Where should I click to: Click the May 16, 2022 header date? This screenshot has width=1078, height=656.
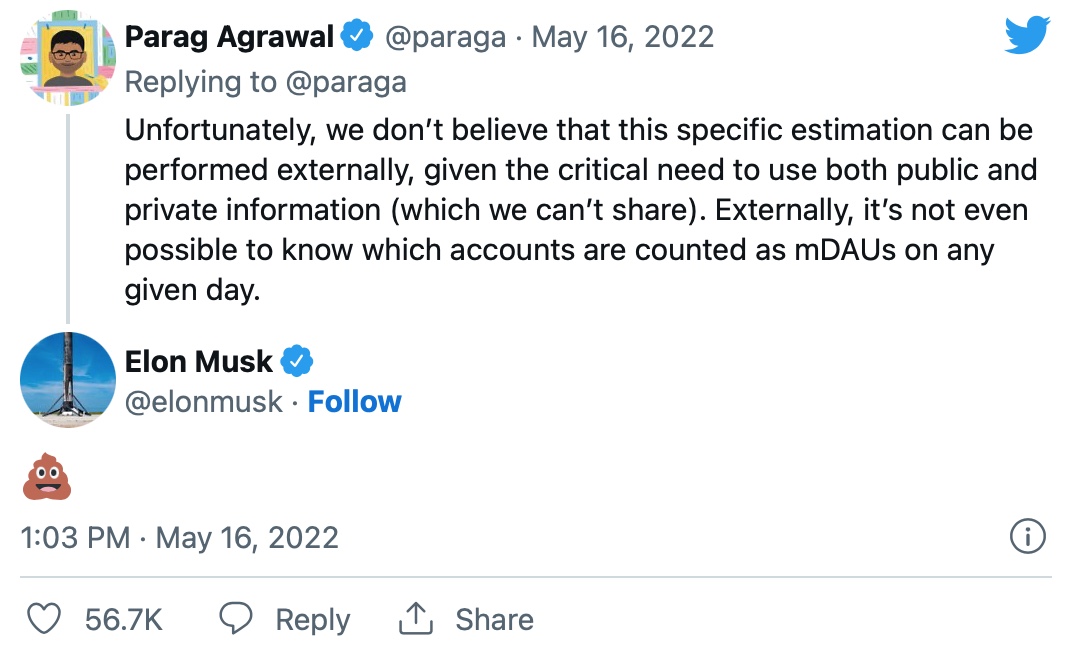pos(623,38)
